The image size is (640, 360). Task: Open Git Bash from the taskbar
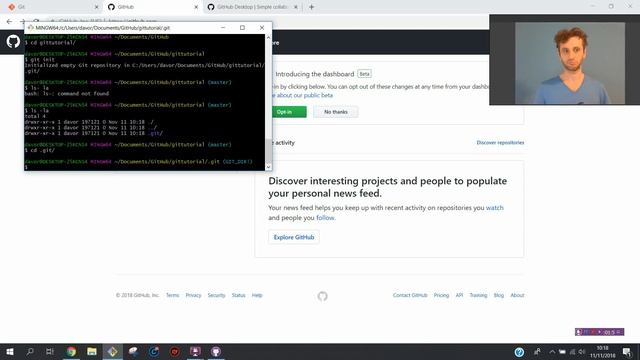pos(113,351)
